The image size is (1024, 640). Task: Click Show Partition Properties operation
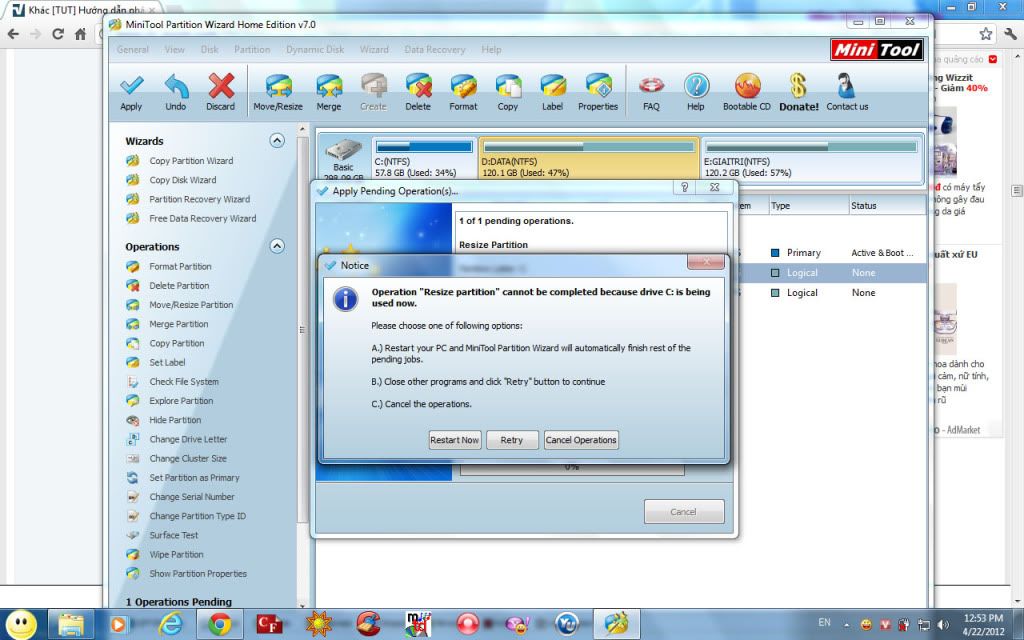[x=198, y=573]
